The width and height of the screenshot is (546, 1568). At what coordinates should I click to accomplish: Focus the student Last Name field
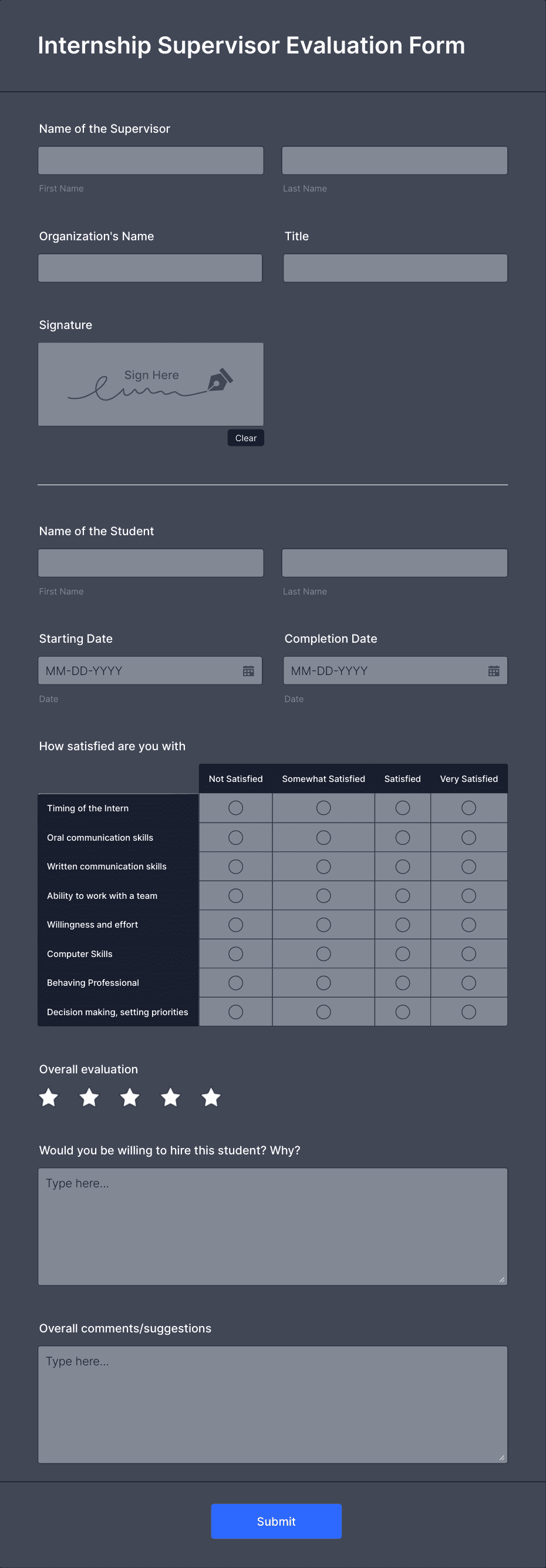pyautogui.click(x=395, y=563)
